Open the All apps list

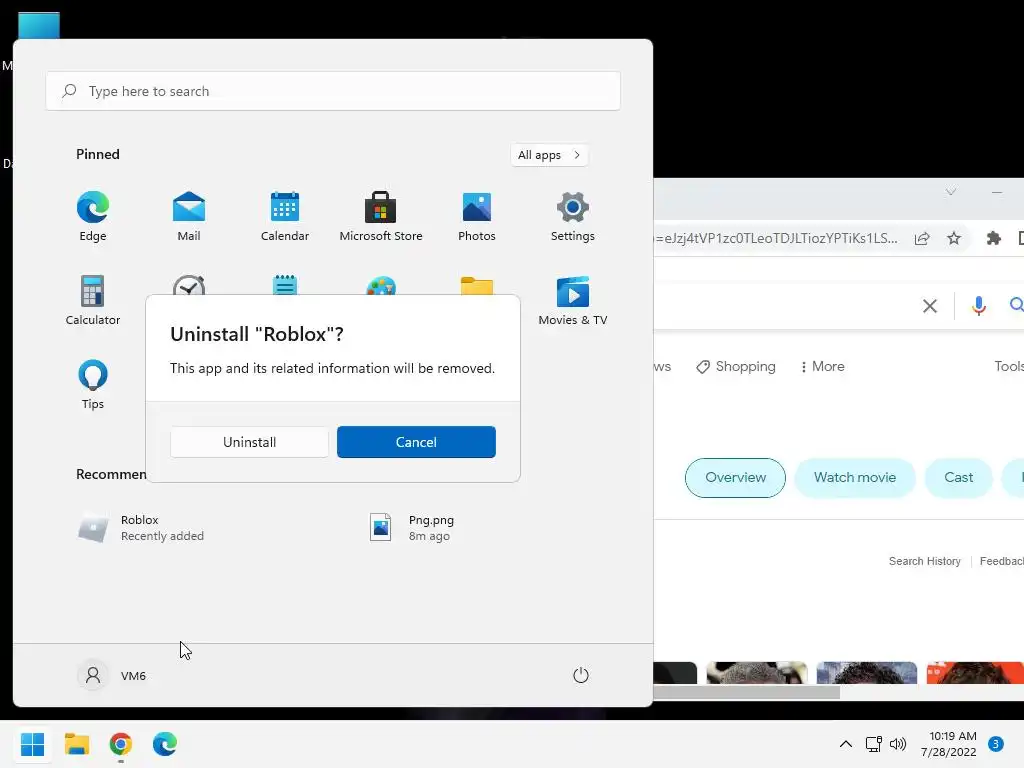549,155
